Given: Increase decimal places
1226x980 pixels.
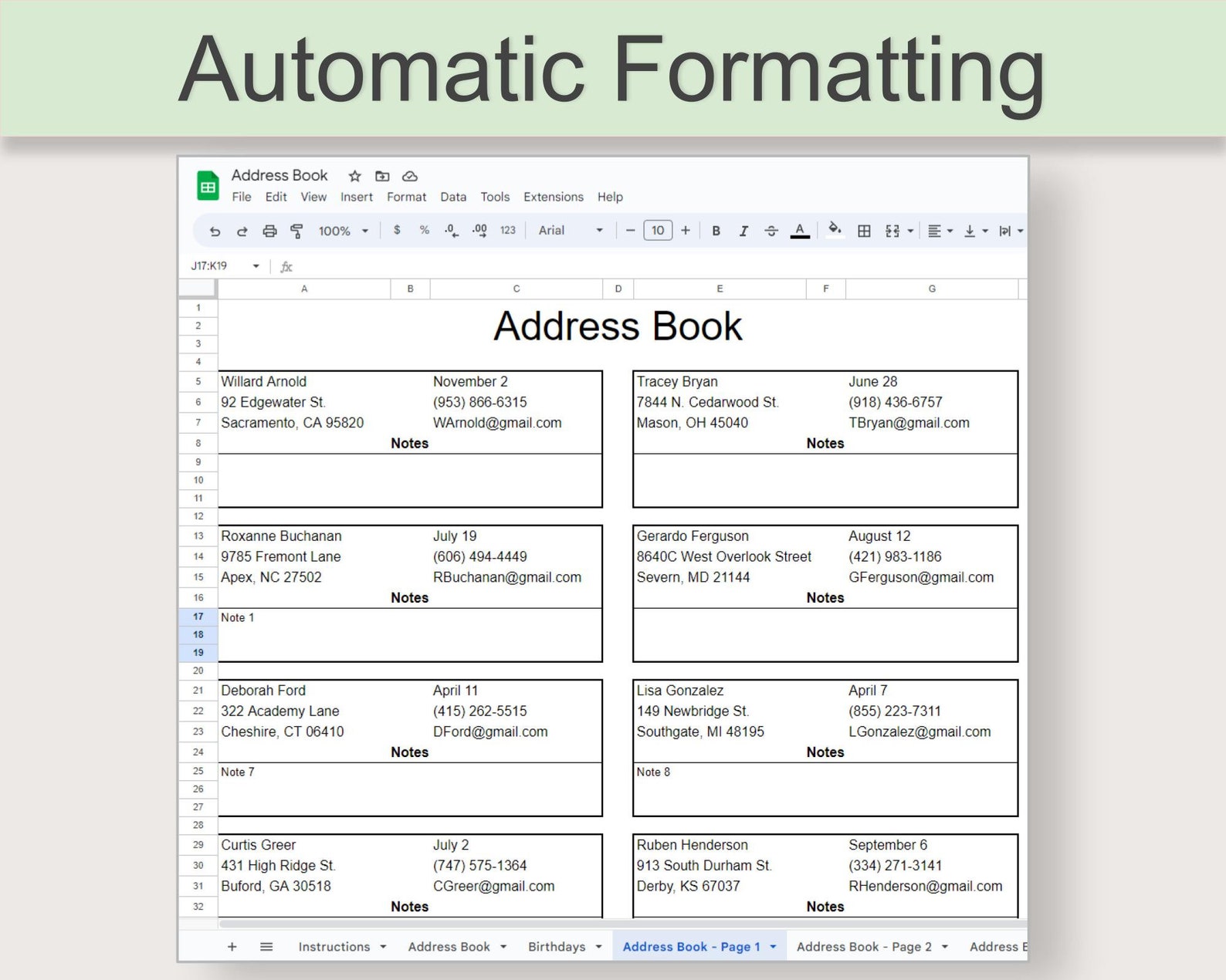Looking at the screenshot, I should [479, 230].
